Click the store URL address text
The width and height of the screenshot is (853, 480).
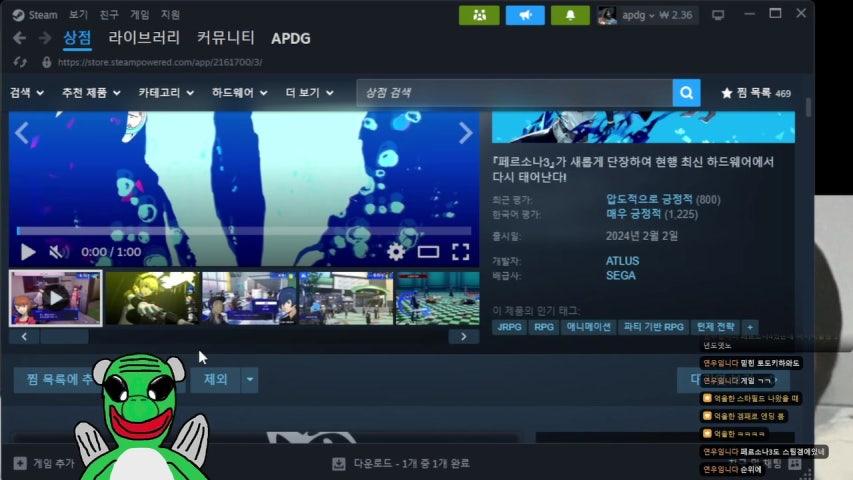(x=160, y=62)
